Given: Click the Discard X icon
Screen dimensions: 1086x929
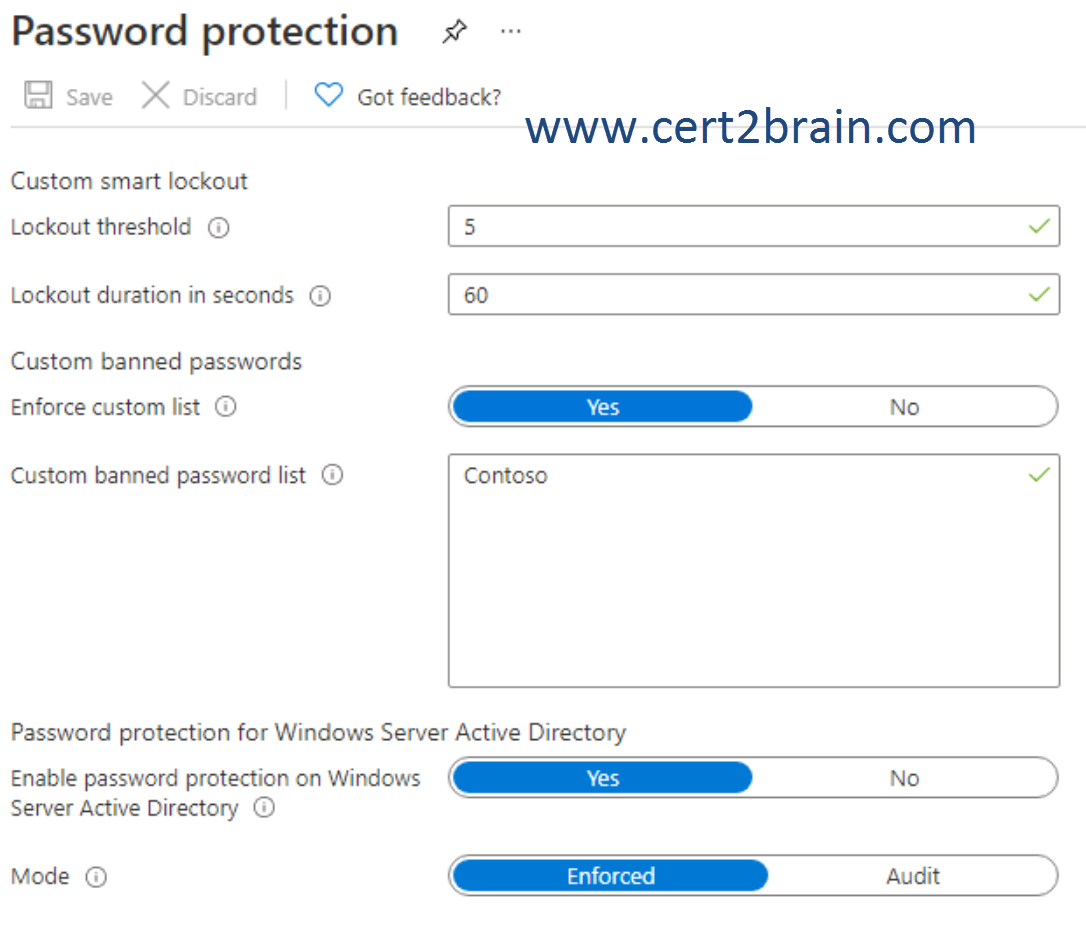Looking at the screenshot, I should click(155, 95).
